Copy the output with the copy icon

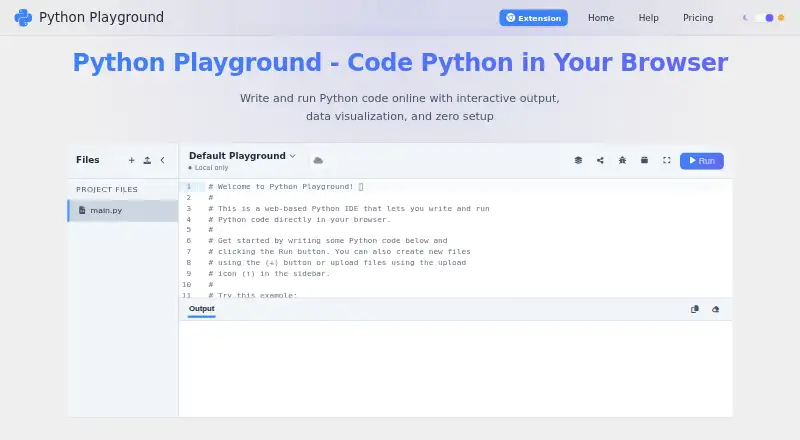click(x=694, y=309)
